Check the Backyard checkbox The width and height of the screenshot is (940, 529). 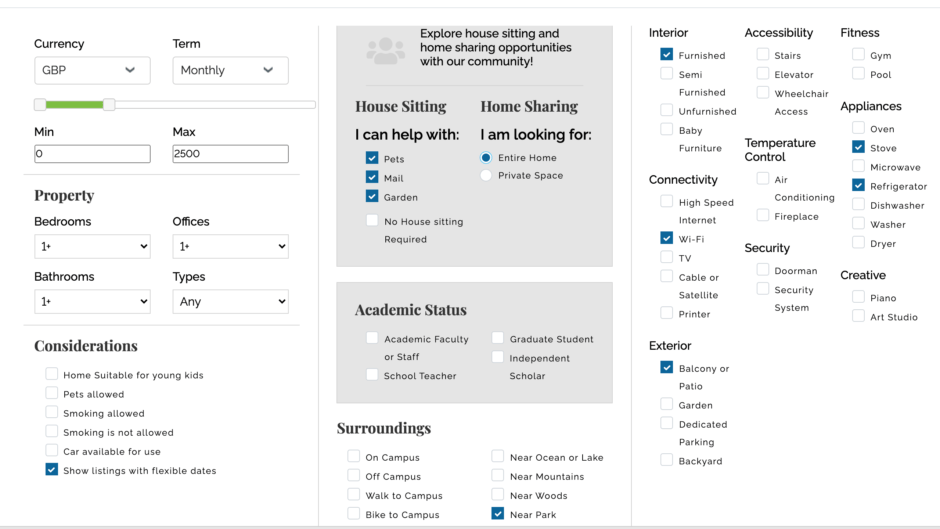coord(666,460)
